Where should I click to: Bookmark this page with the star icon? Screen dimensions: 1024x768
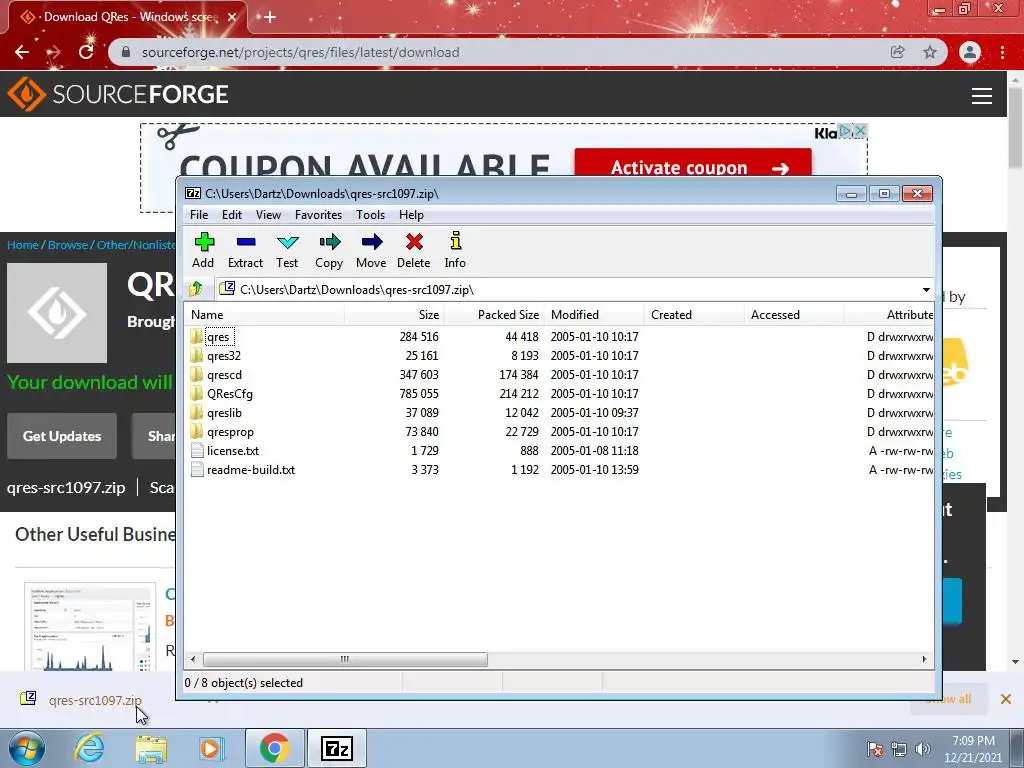930,52
